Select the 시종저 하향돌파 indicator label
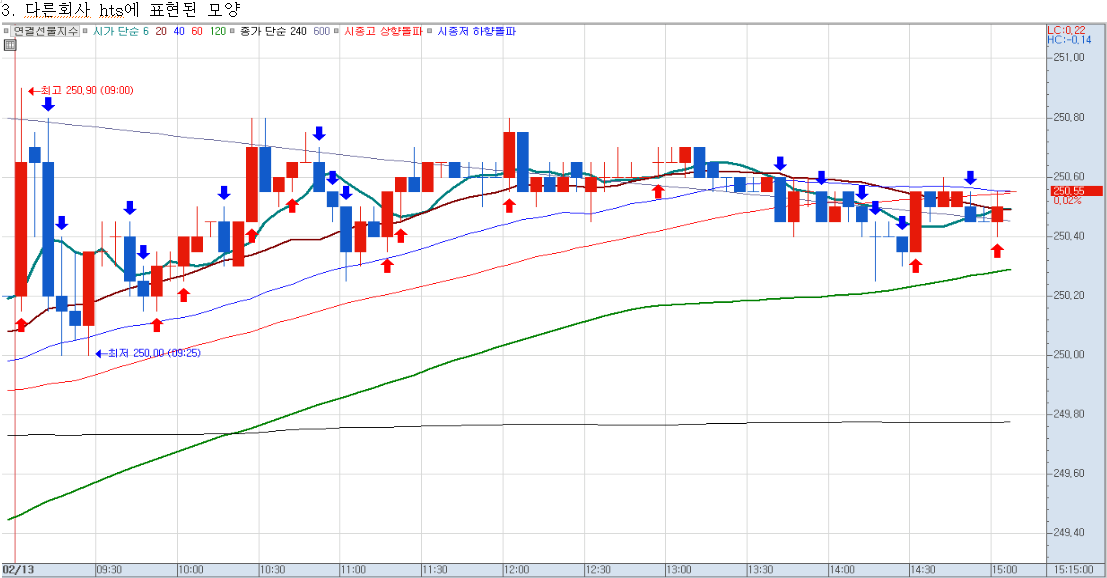This screenshot has width=1107, height=578. (x=477, y=31)
